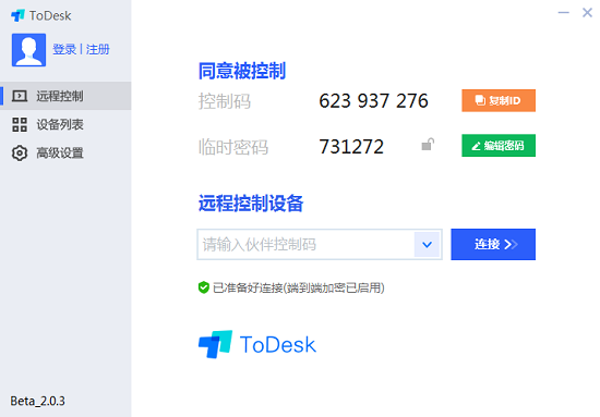Click the 登录 link
This screenshot has height=417, width=600.
click(64, 49)
